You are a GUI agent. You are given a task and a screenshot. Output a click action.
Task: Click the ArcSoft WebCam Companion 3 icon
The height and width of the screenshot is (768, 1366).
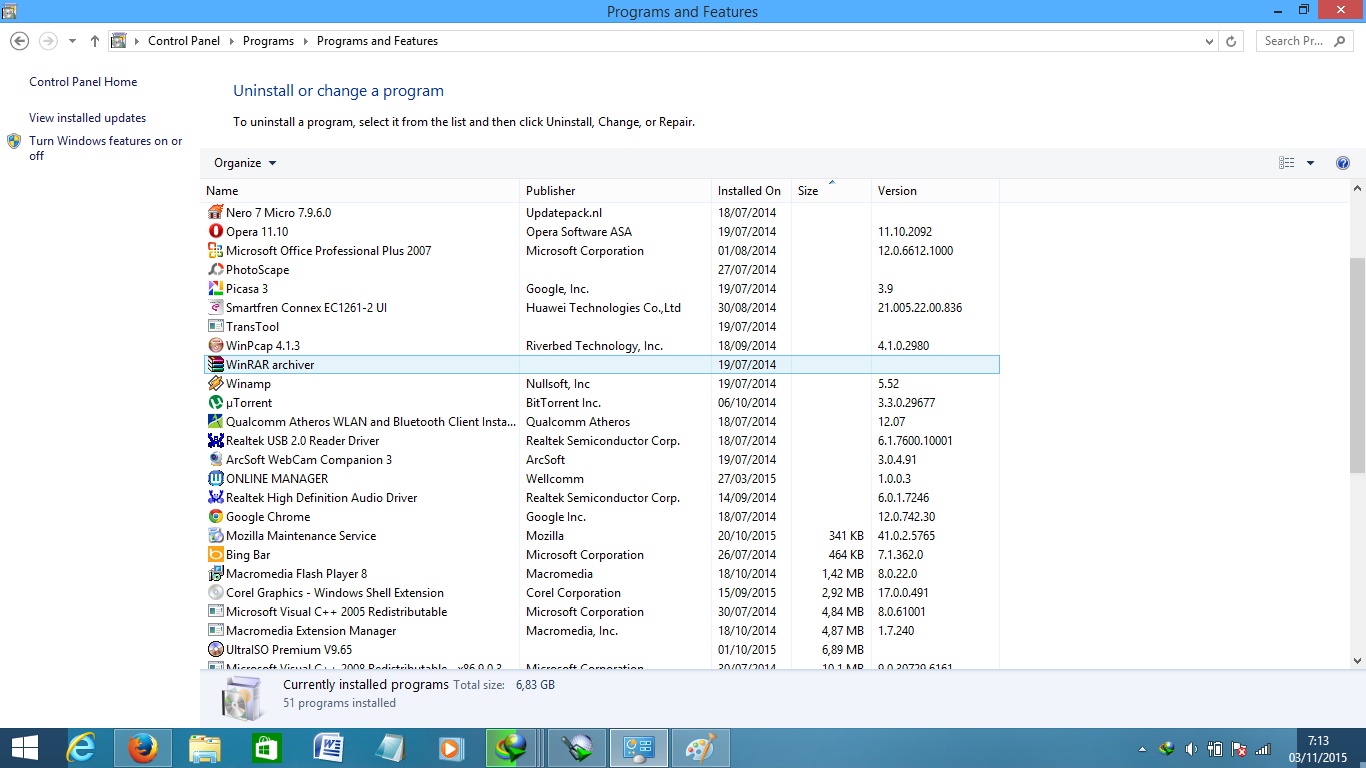coord(215,459)
